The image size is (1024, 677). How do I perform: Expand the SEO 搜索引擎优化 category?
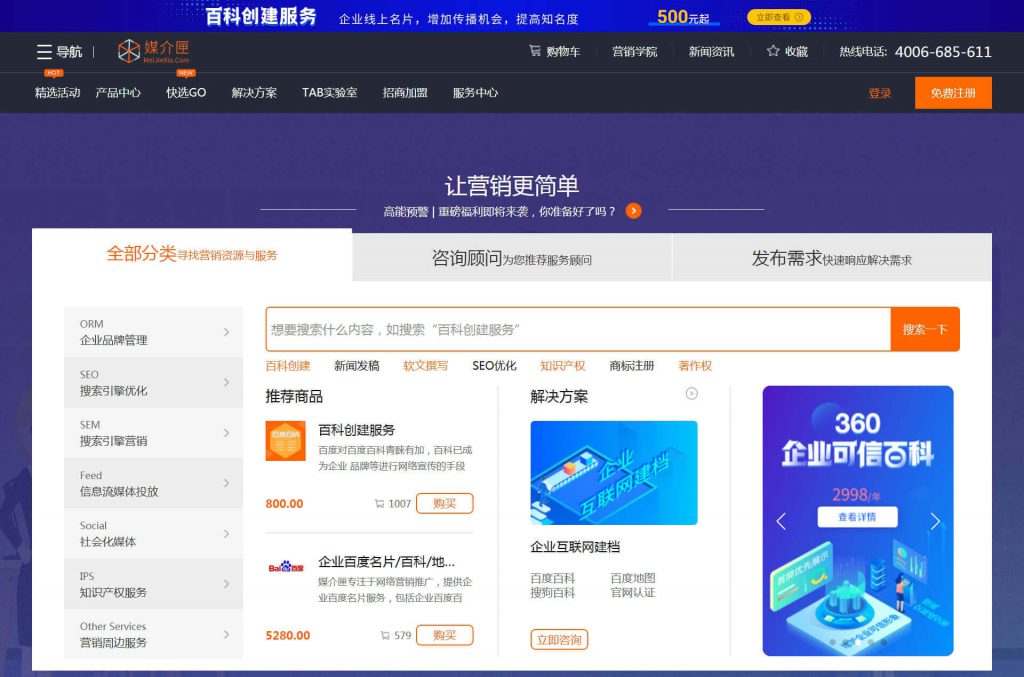tap(153, 382)
